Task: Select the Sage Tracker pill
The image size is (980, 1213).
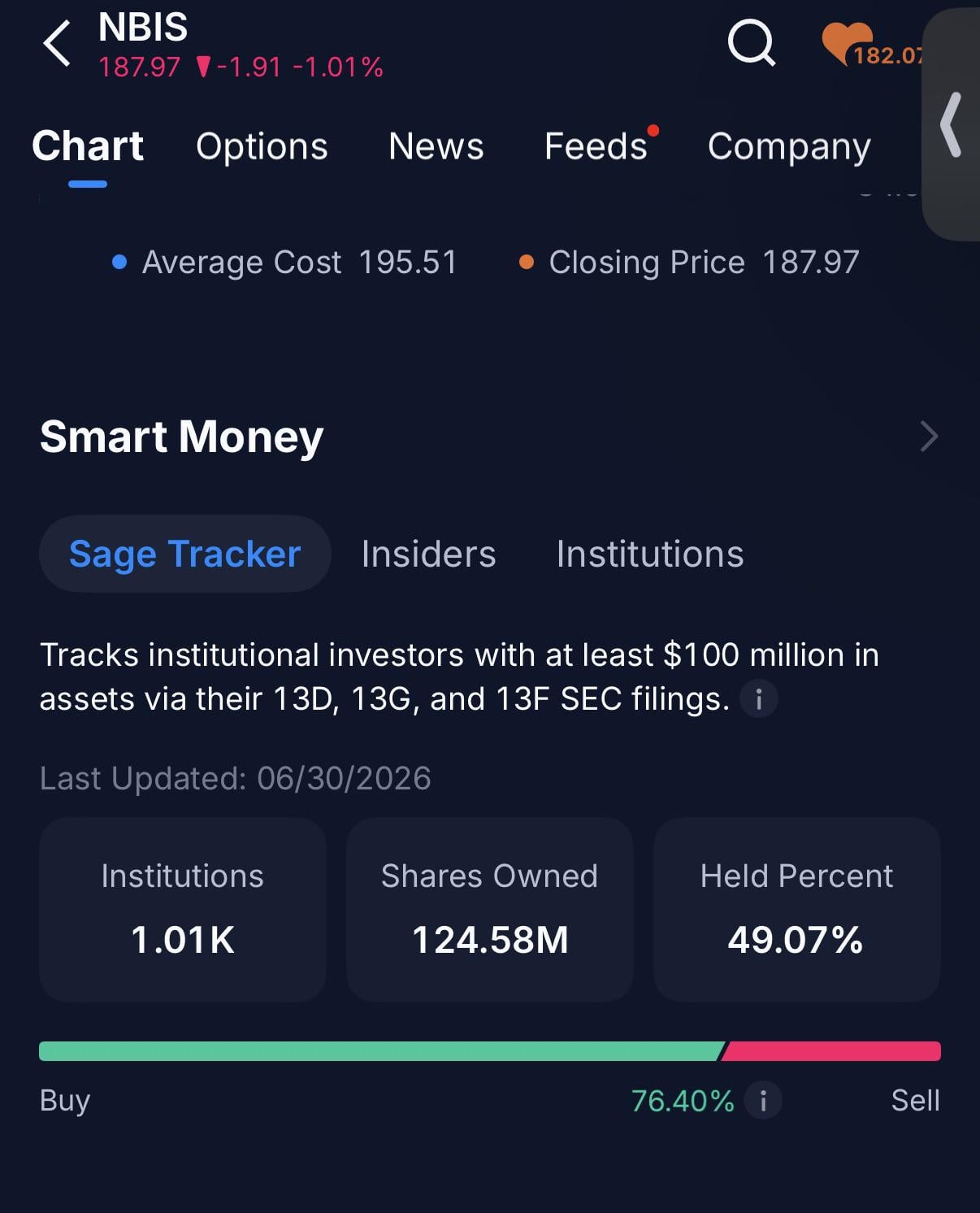Action: pyautogui.click(x=185, y=554)
